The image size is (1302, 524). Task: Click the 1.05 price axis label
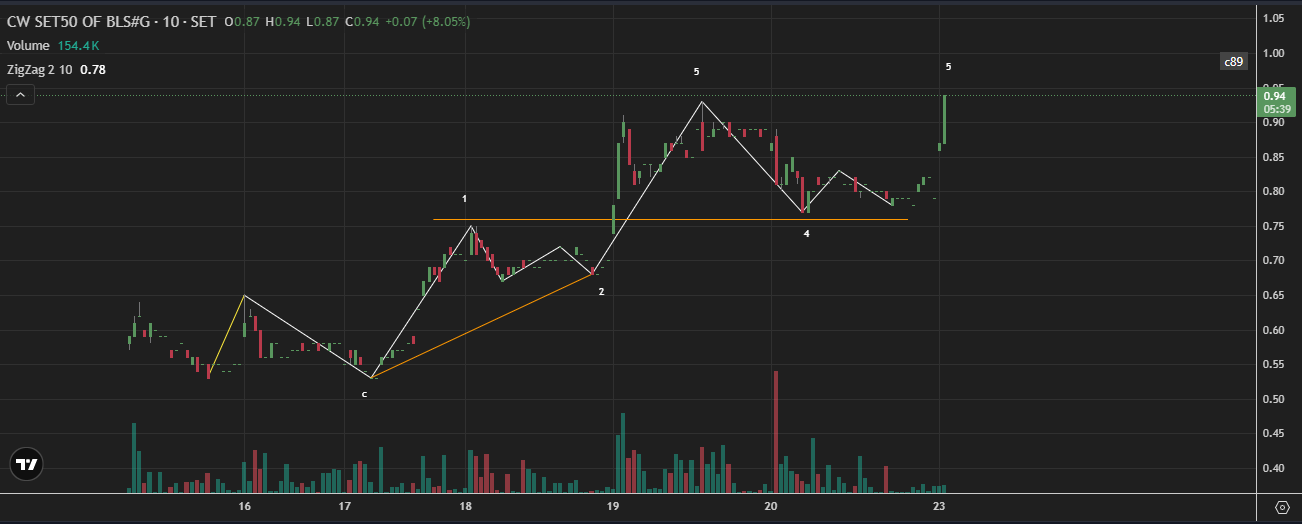point(1274,18)
